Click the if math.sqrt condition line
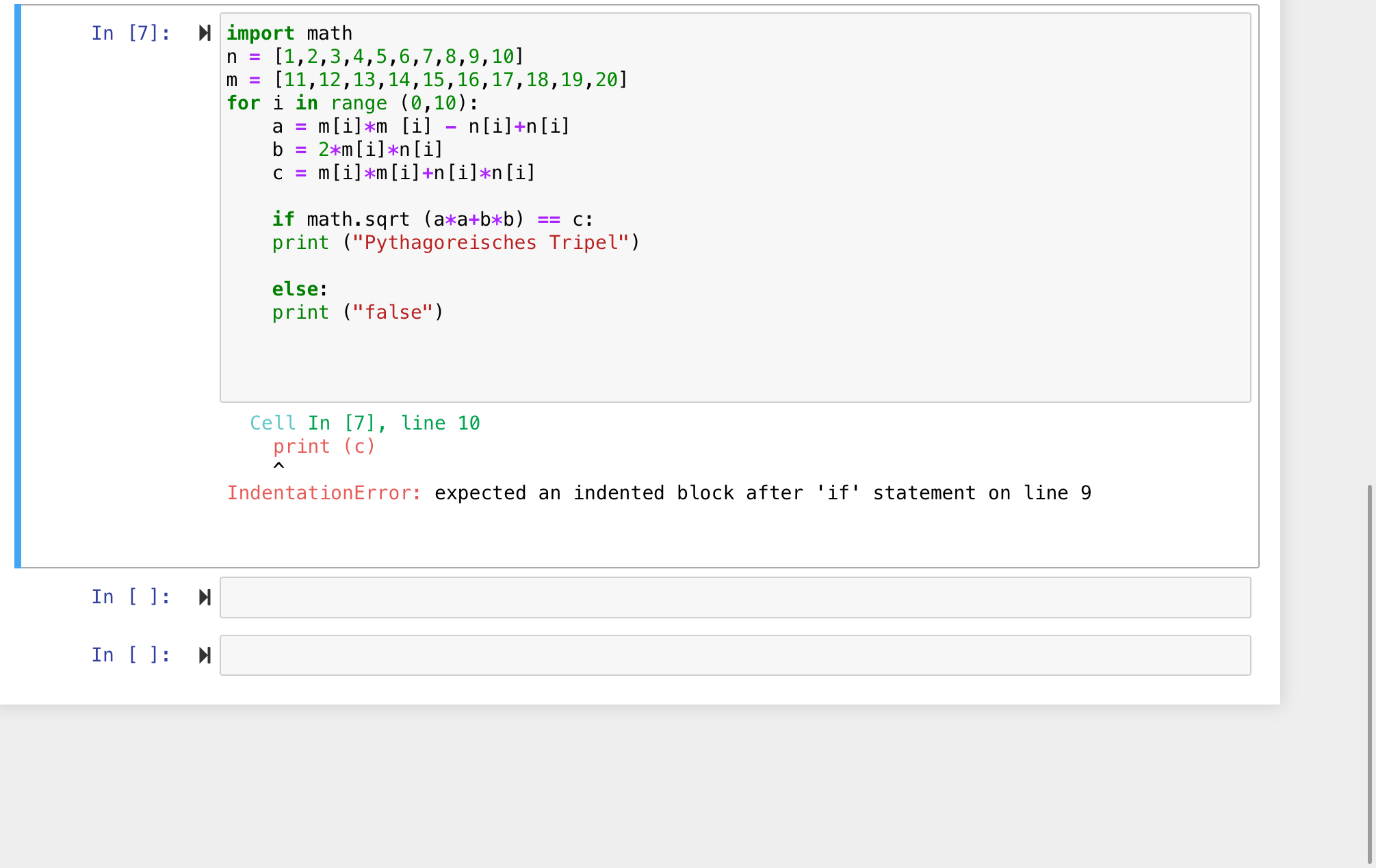 coord(432,219)
